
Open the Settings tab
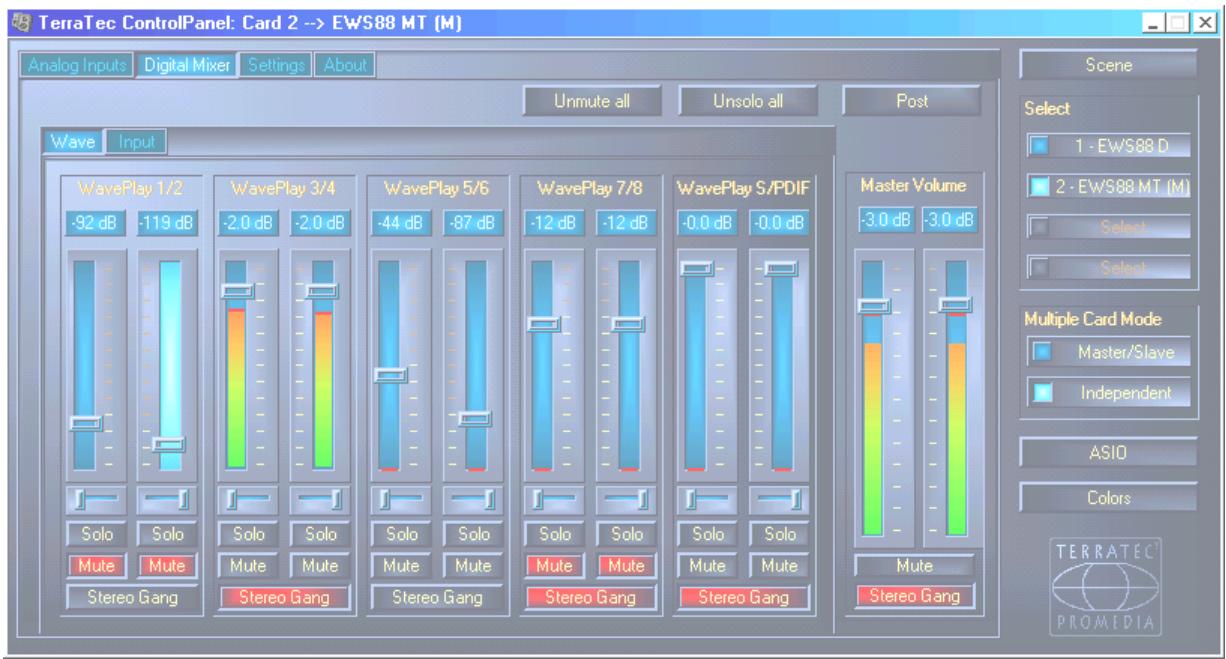(x=276, y=65)
